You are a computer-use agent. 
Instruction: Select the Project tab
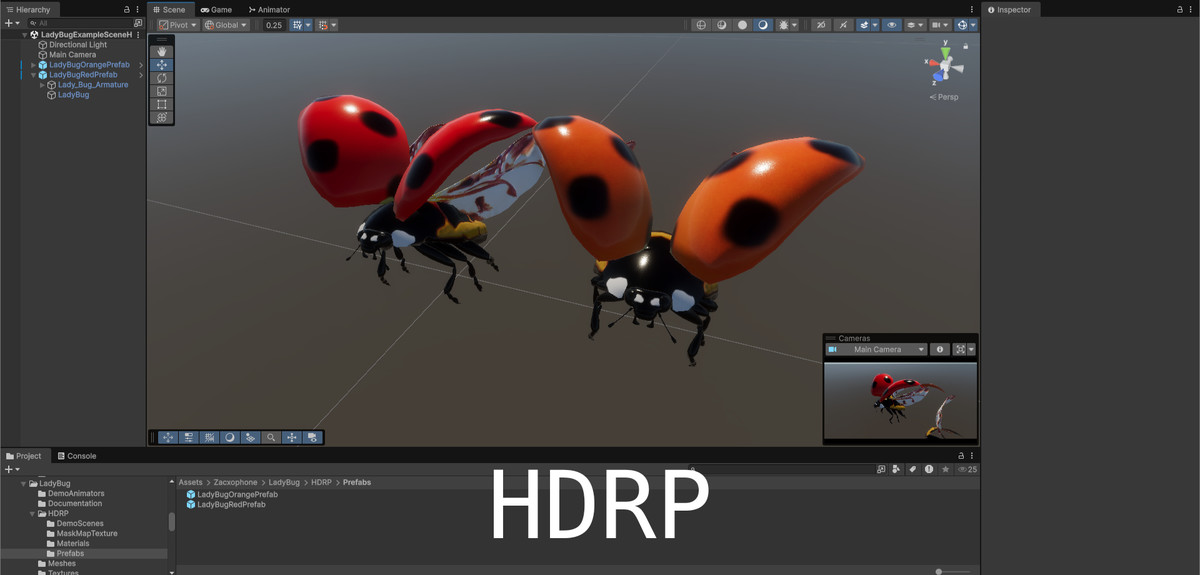pos(24,456)
